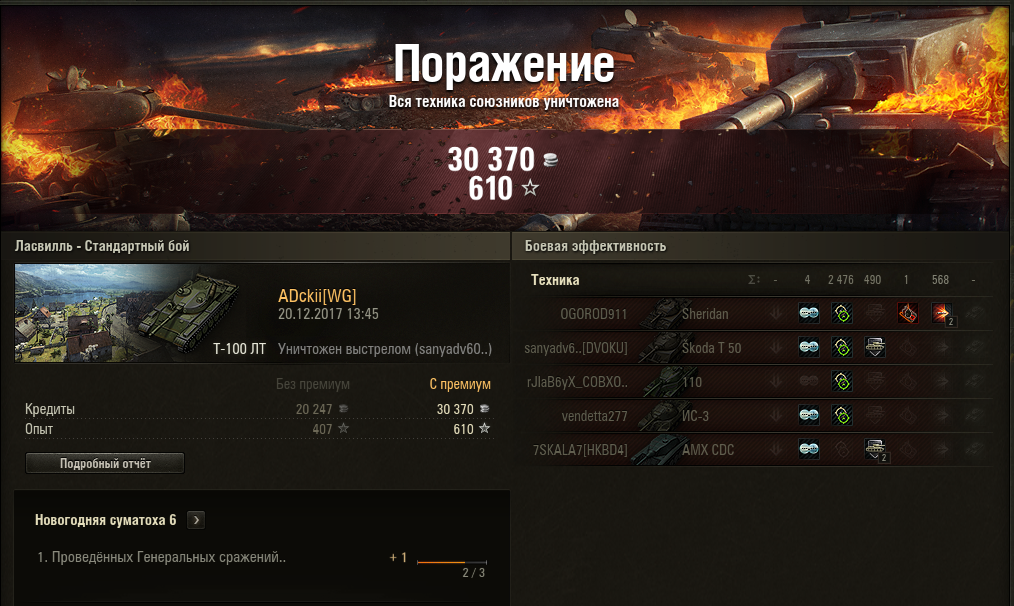Expand Новогодняя суматоха 6 with arrow button
This screenshot has height=606, width=1014.
196,520
